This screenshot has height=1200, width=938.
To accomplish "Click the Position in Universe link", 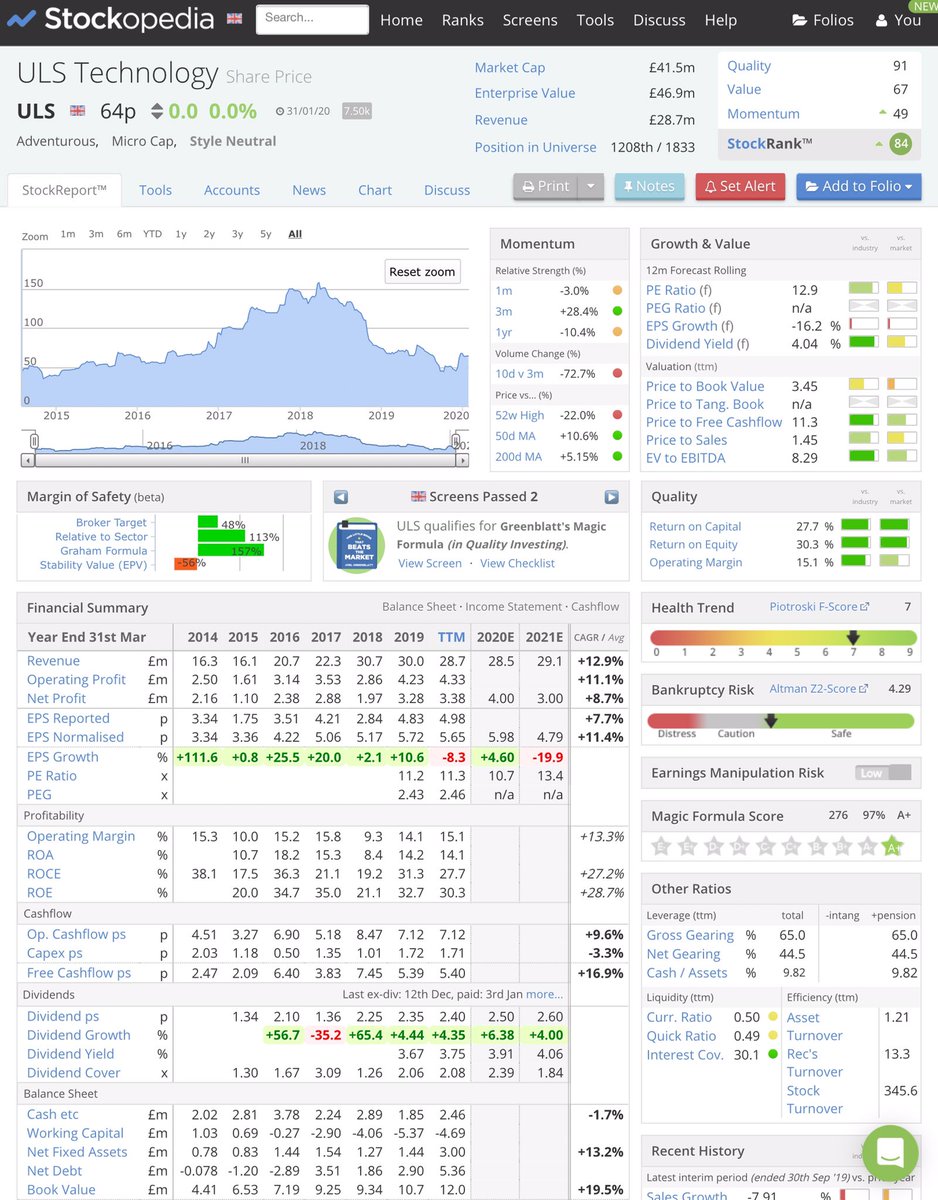I will pos(535,147).
